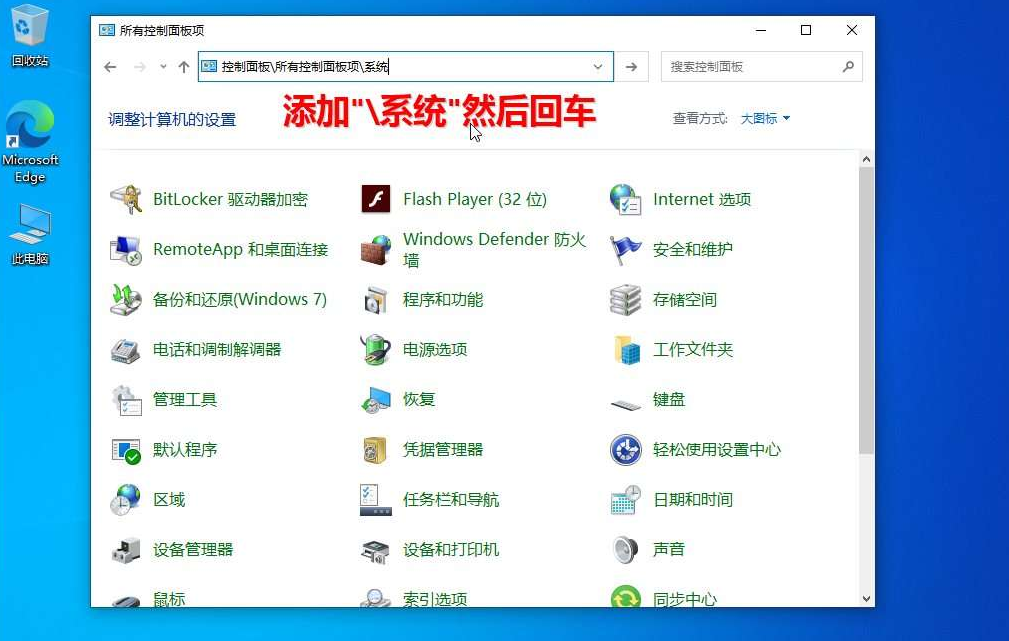Launch Microsoft Edge desktop shortcut

tap(30, 142)
